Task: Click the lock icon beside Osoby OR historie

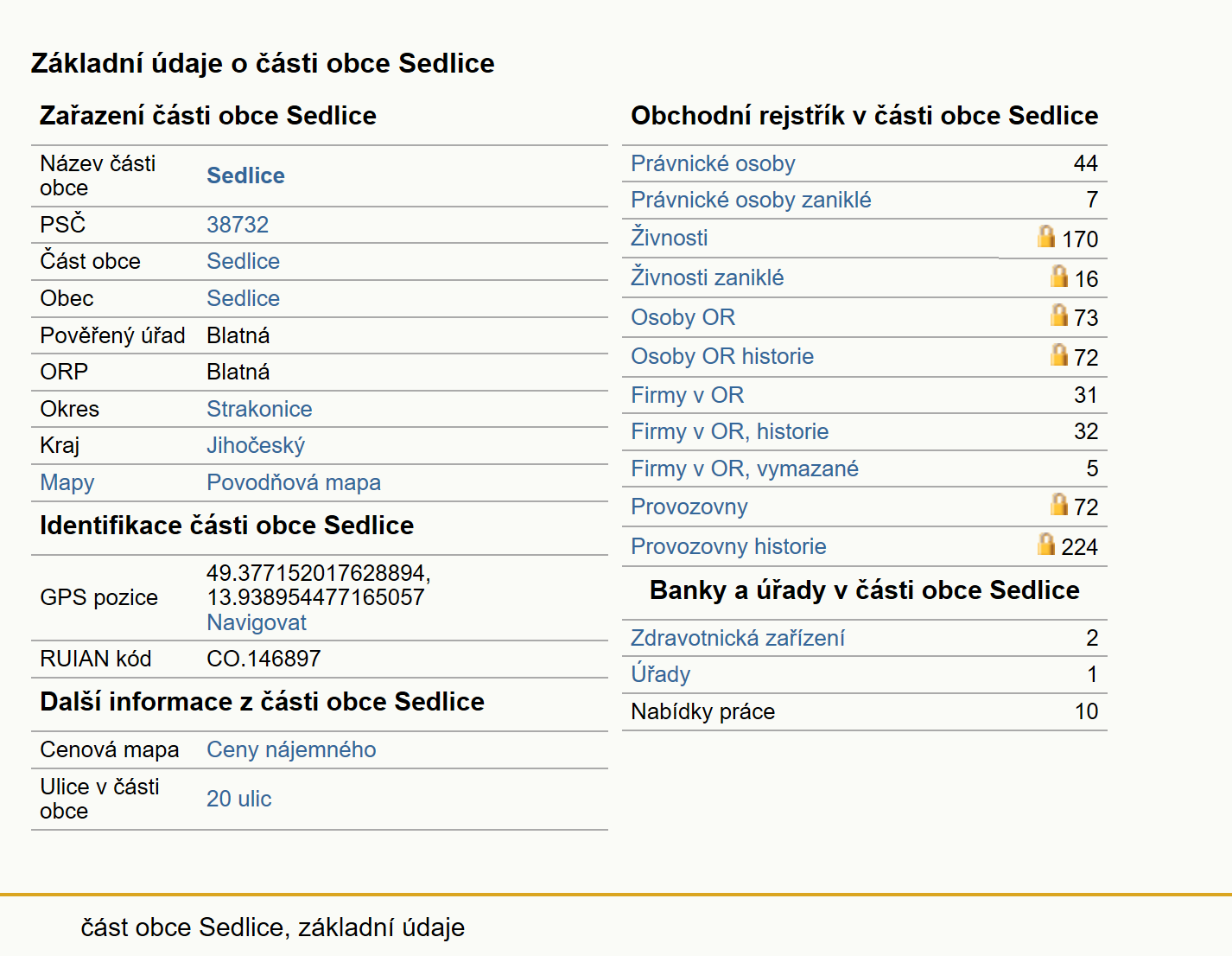Action: click(1059, 354)
